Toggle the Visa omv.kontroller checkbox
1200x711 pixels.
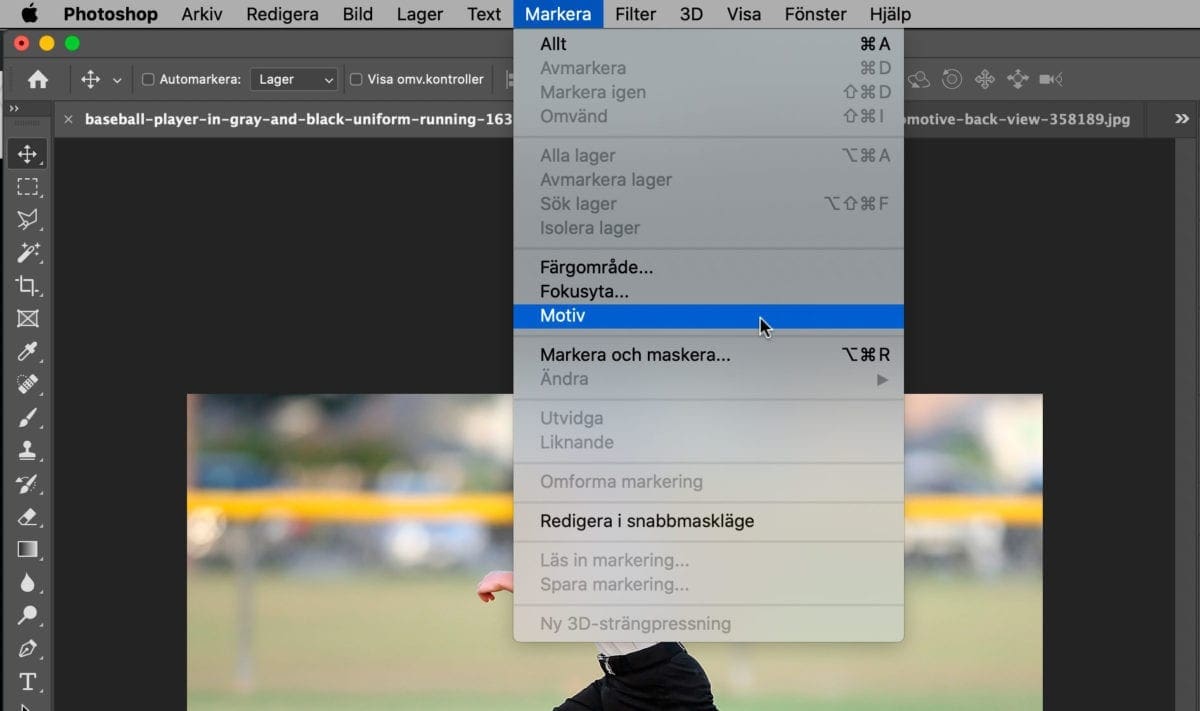coord(356,80)
